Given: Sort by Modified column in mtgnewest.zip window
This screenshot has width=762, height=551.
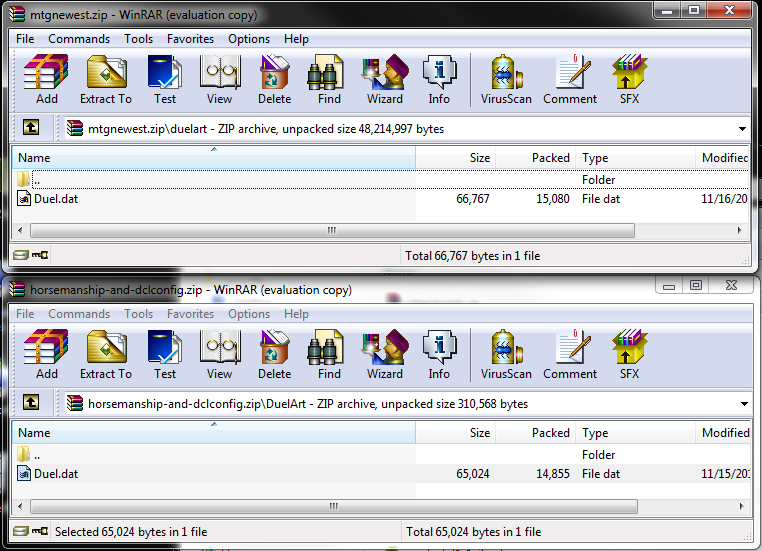Looking at the screenshot, I should [722, 157].
